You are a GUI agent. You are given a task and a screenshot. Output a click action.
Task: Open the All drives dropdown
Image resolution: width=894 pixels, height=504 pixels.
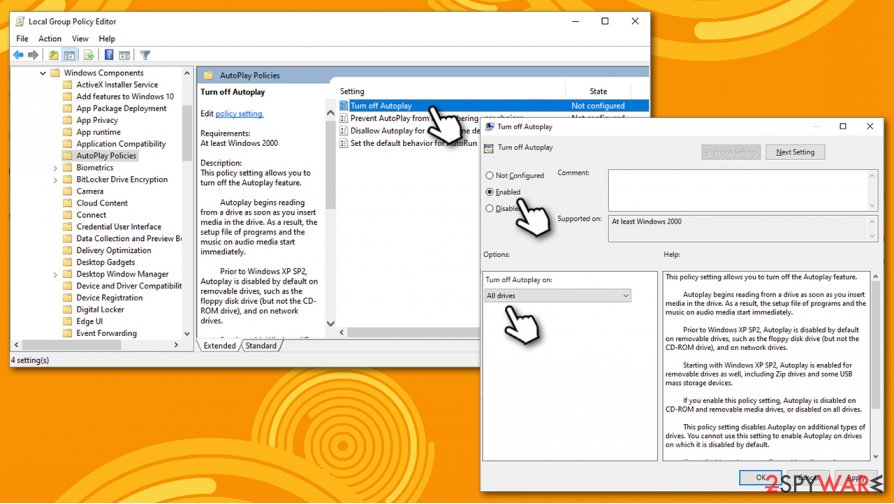tap(558, 295)
